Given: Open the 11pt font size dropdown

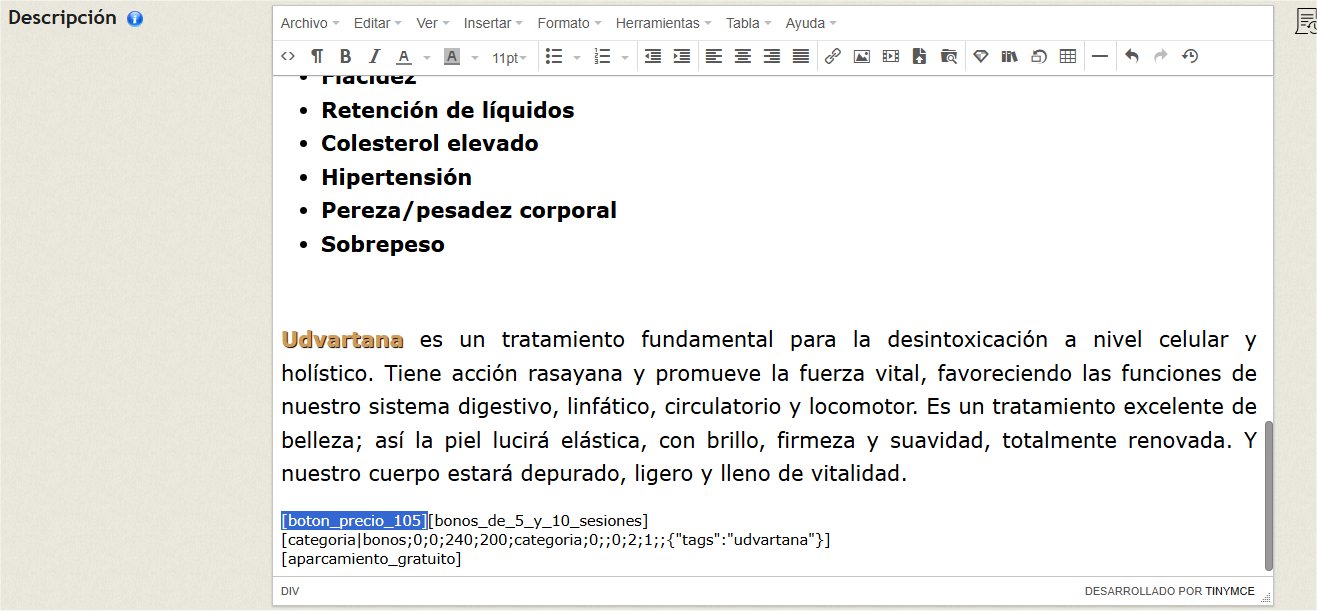Looking at the screenshot, I should [x=510, y=57].
